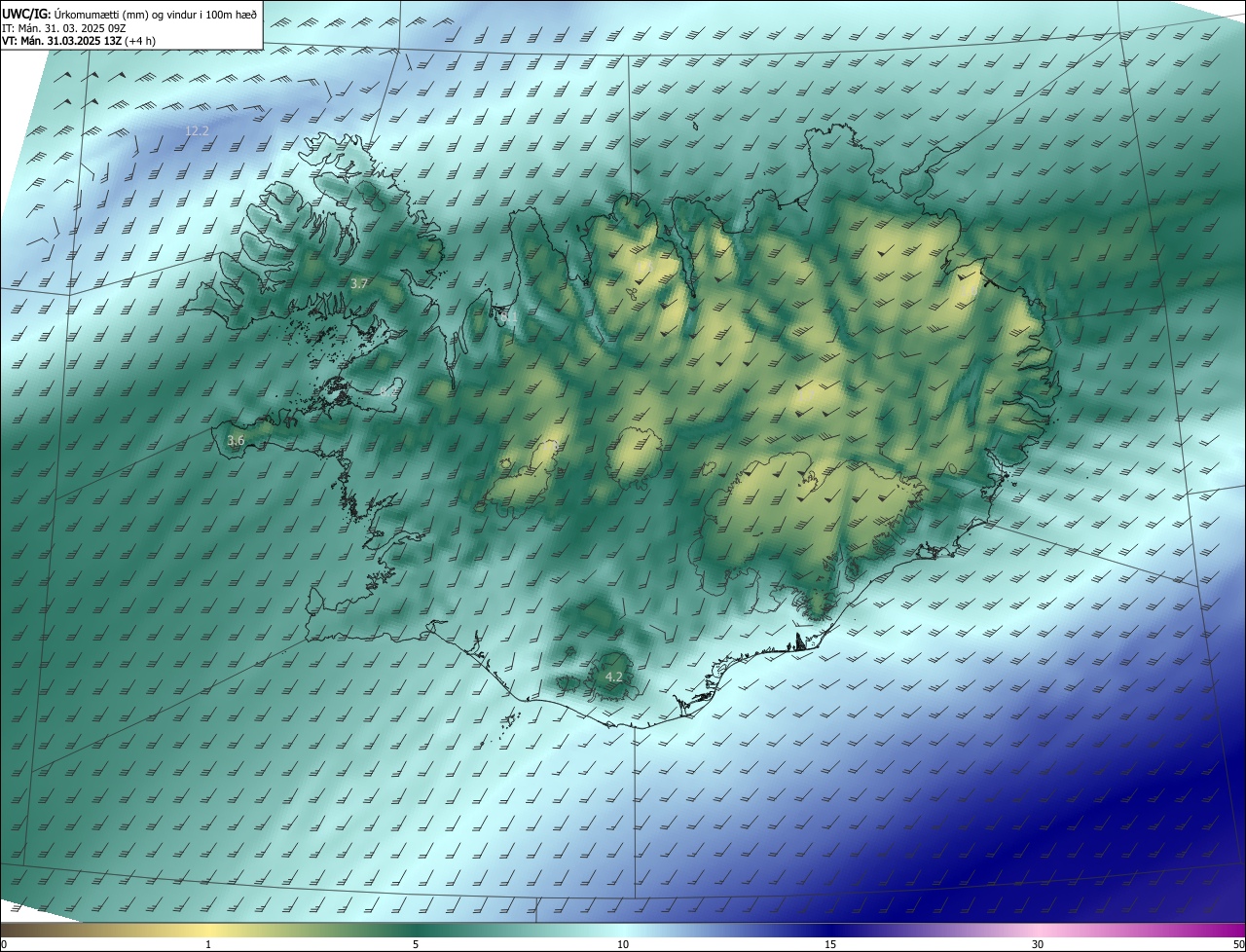1246x952 pixels.
Task: Click the 5 tick on the colour scale
Action: (x=416, y=944)
